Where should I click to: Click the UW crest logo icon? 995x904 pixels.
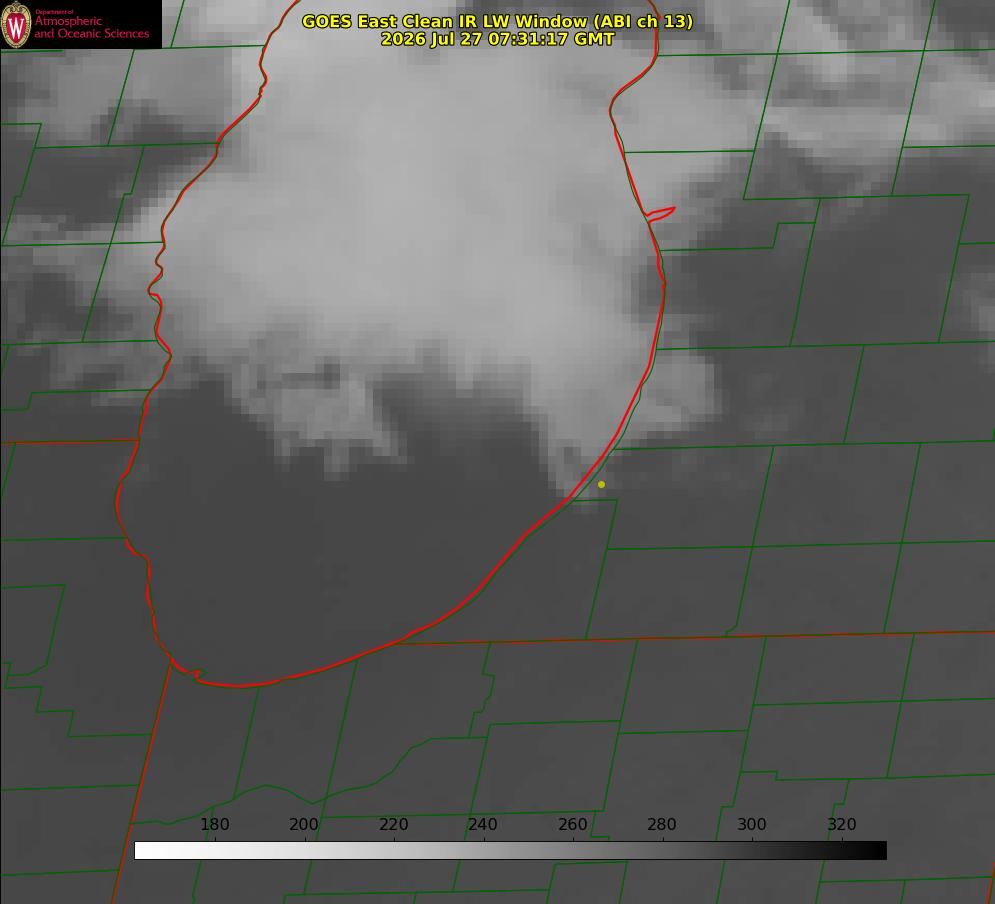click(16, 24)
